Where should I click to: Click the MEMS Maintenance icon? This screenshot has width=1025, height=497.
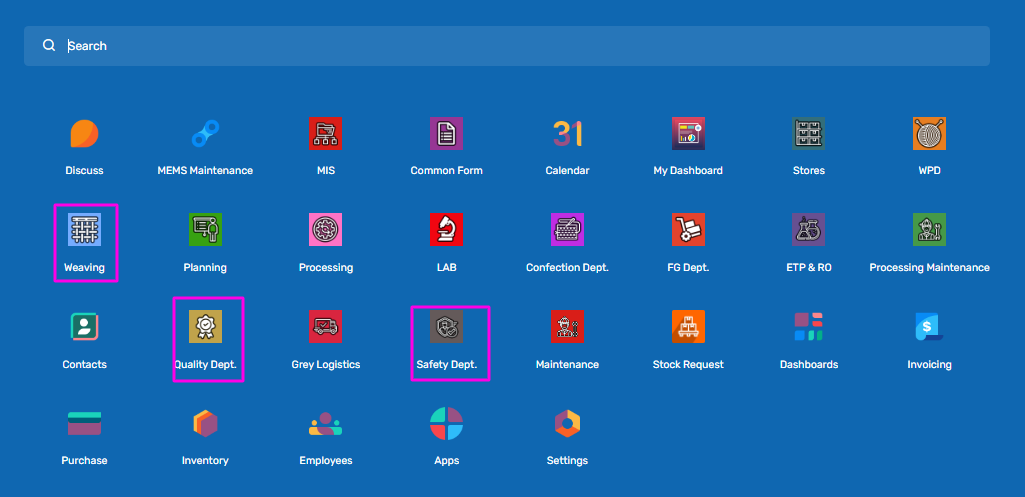point(205,134)
